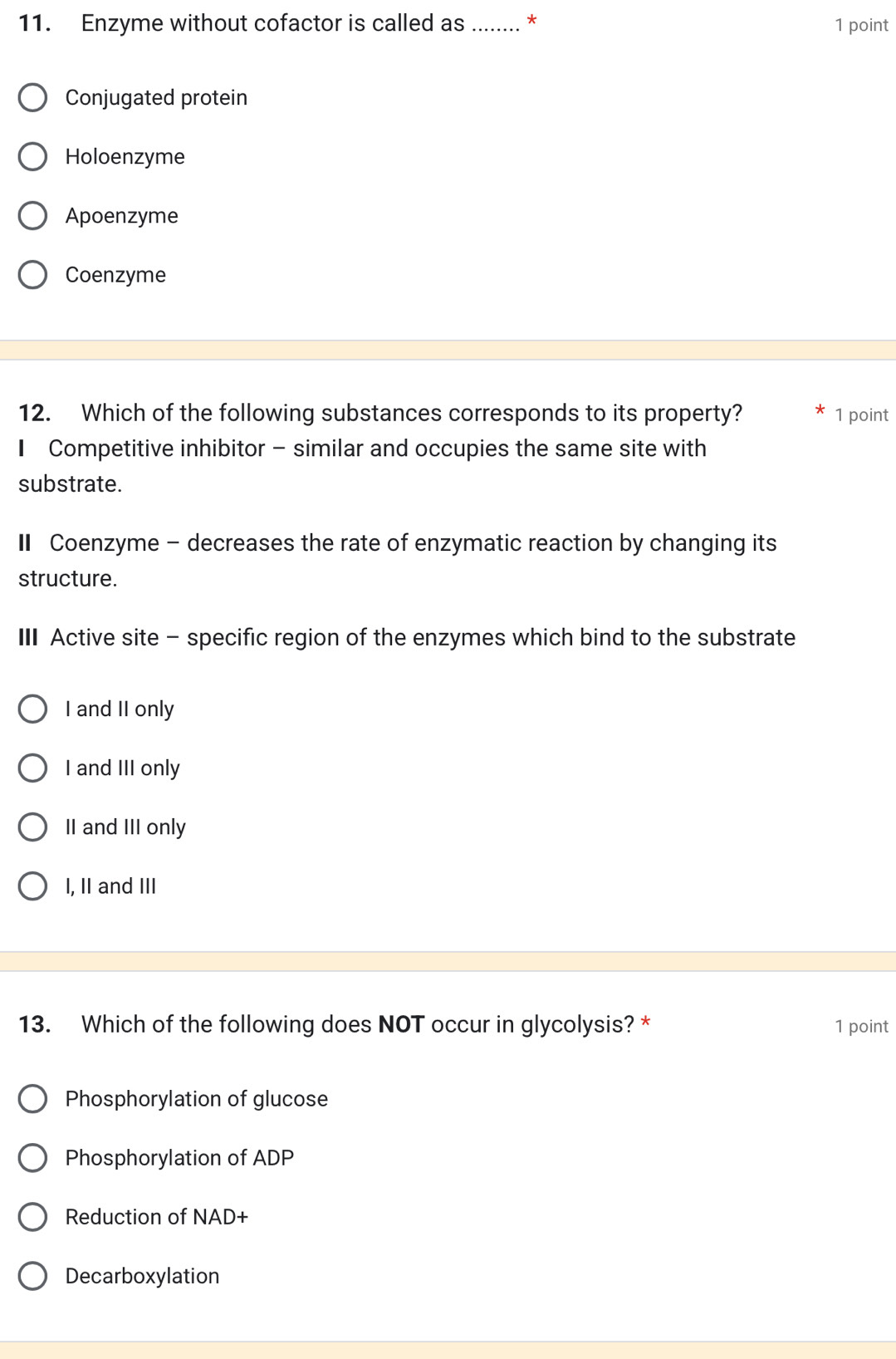
Task: Select Decarboxylation in question 13
Action: [33, 1276]
